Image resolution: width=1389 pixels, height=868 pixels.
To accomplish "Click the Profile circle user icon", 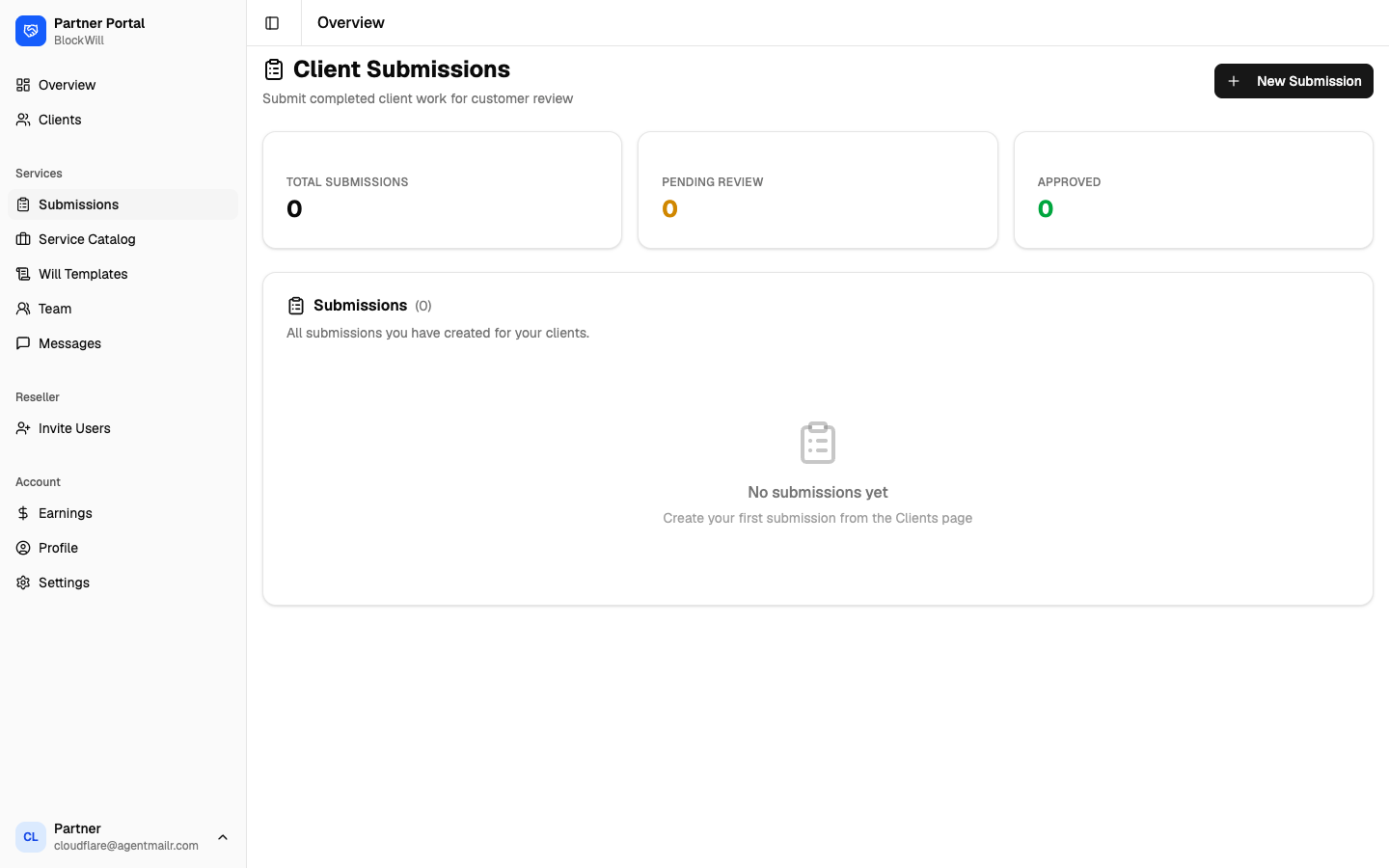I will [23, 548].
